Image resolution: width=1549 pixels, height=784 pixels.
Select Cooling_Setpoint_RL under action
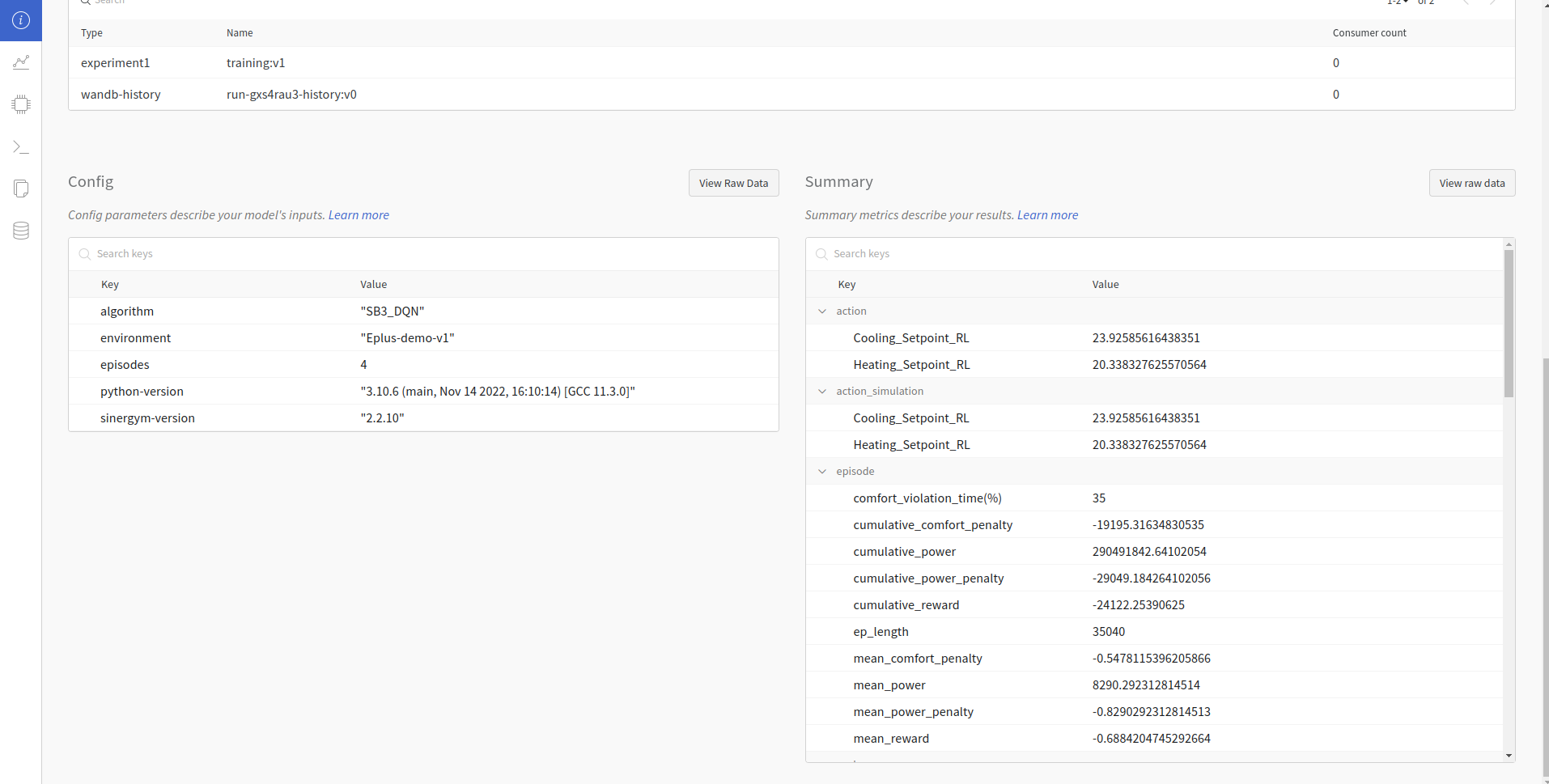click(x=911, y=338)
